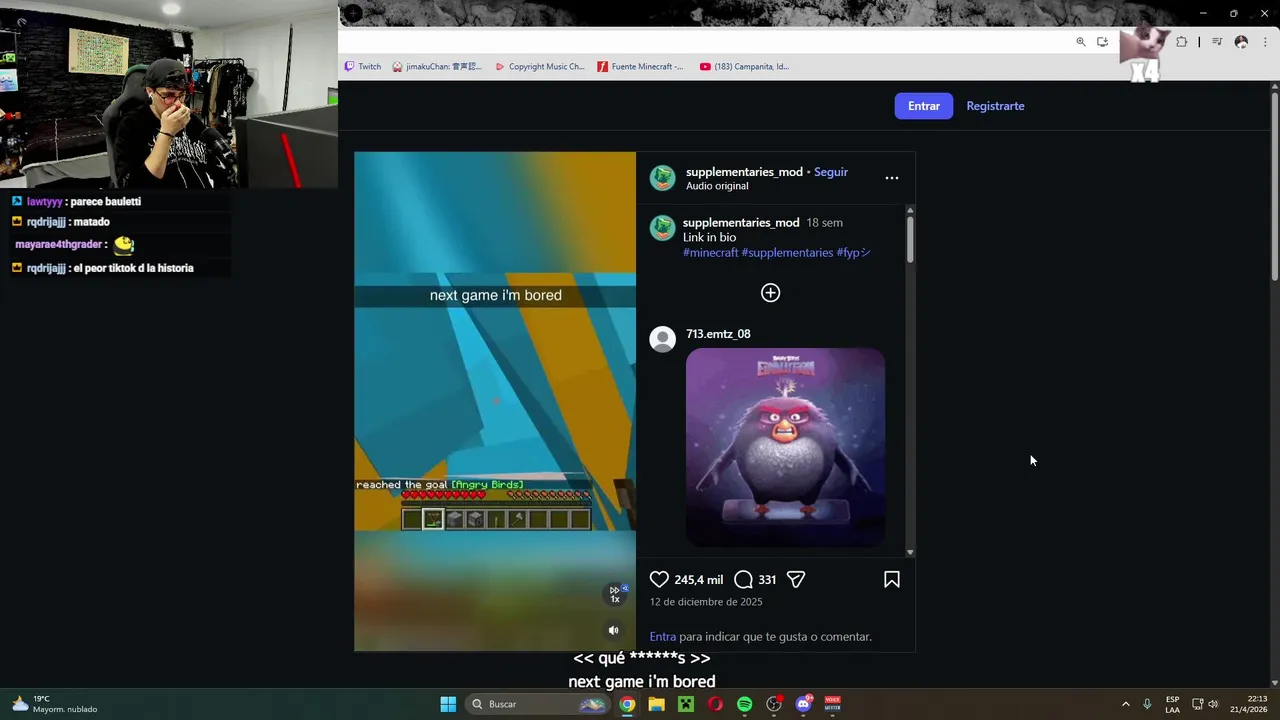The height and width of the screenshot is (720, 1280).
Task: Click the 331 comments count
Action: tap(767, 580)
